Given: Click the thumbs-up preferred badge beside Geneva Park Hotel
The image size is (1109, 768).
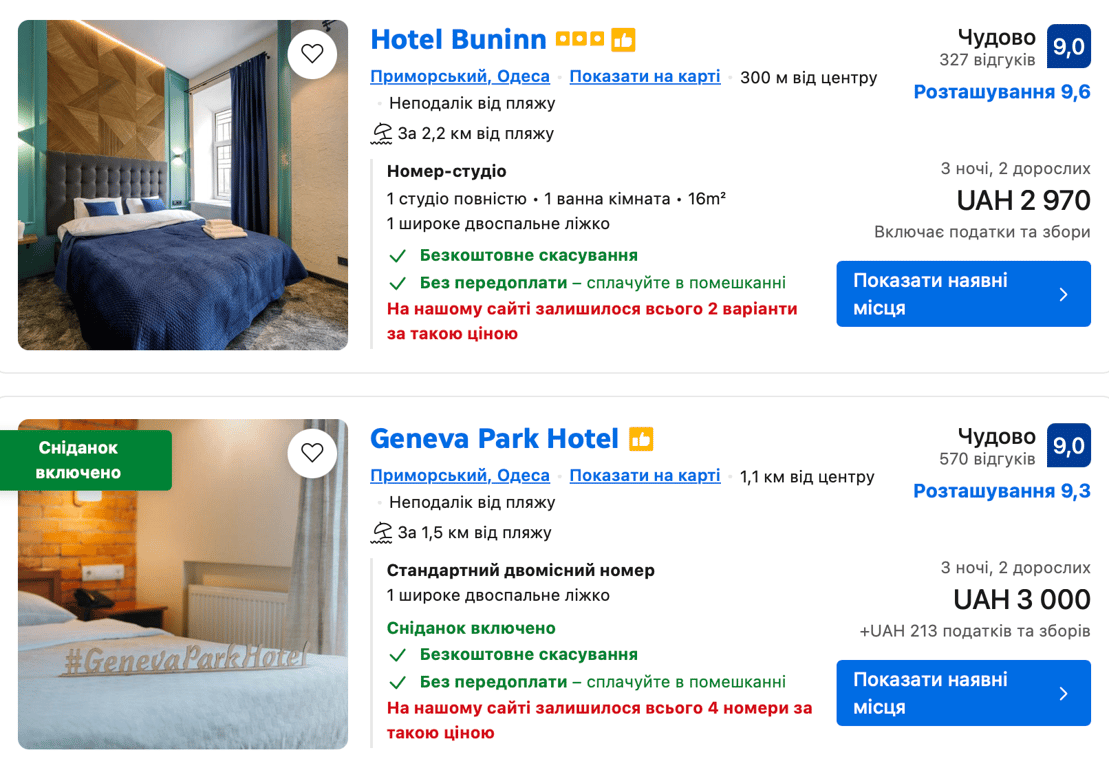Looking at the screenshot, I should [x=641, y=439].
